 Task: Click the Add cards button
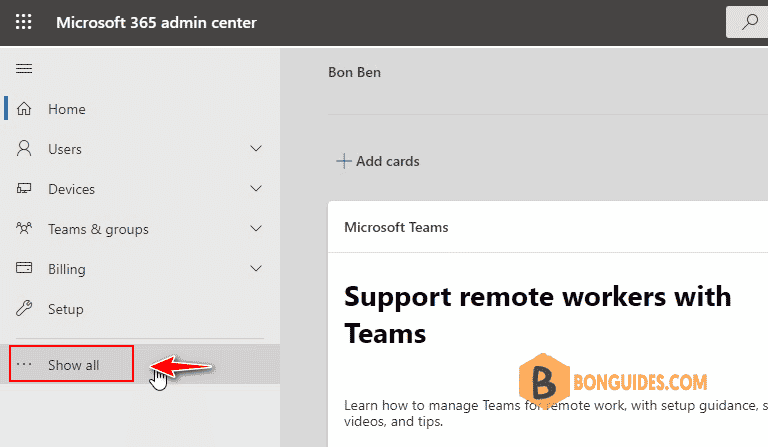(378, 161)
